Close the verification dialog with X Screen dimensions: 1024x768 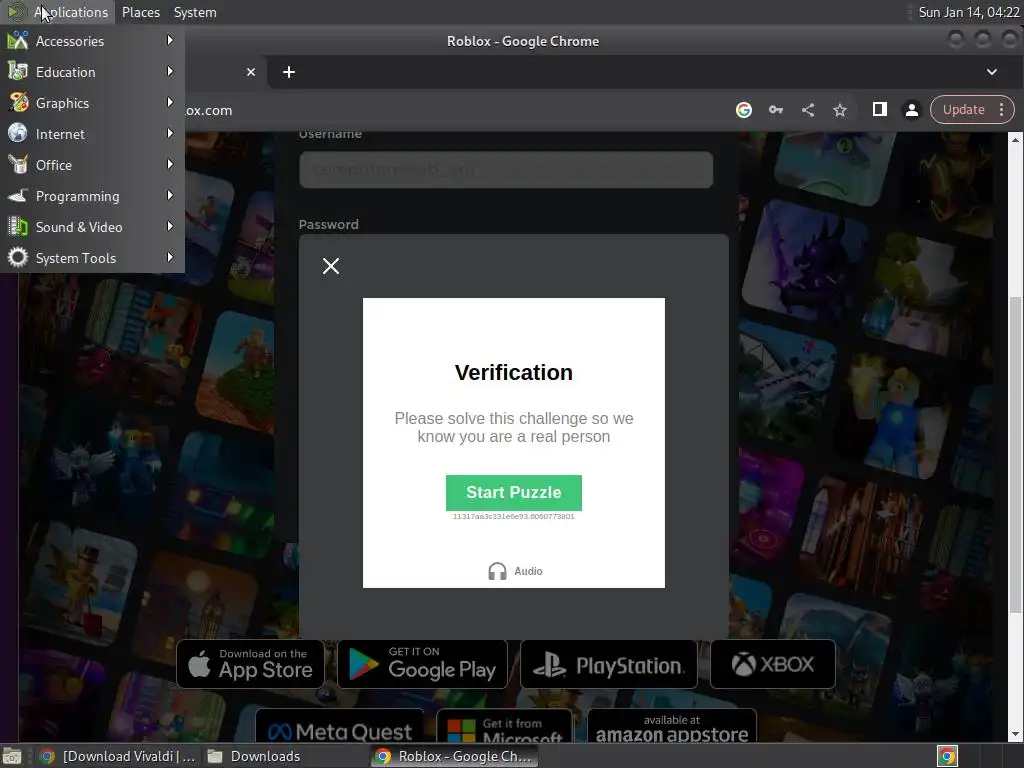[x=330, y=266]
